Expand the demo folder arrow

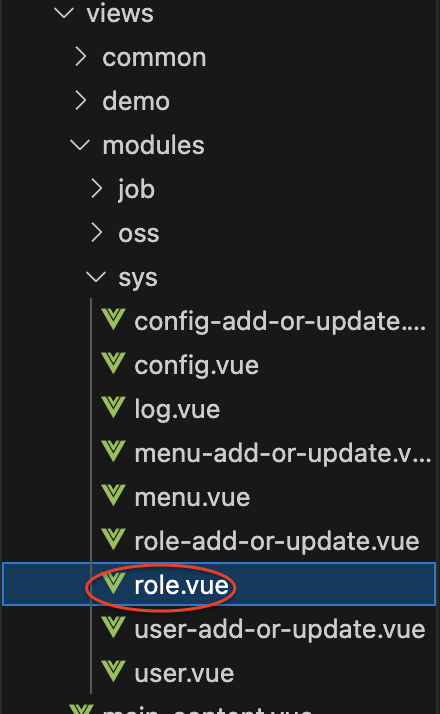81,101
